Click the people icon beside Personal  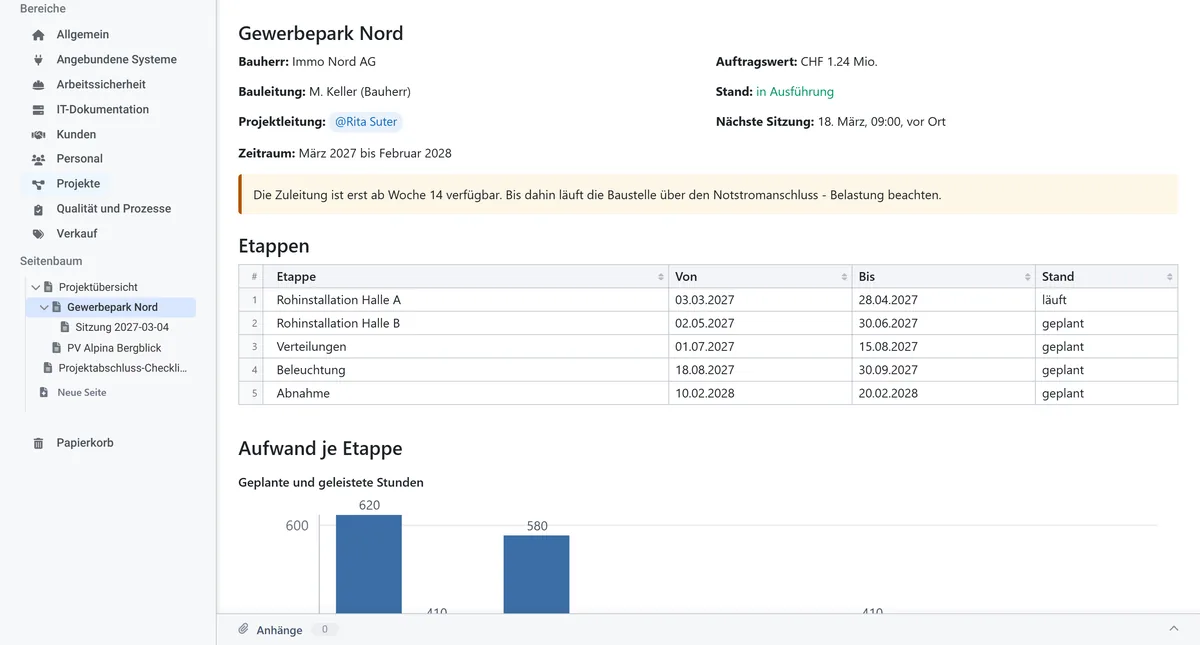39,159
